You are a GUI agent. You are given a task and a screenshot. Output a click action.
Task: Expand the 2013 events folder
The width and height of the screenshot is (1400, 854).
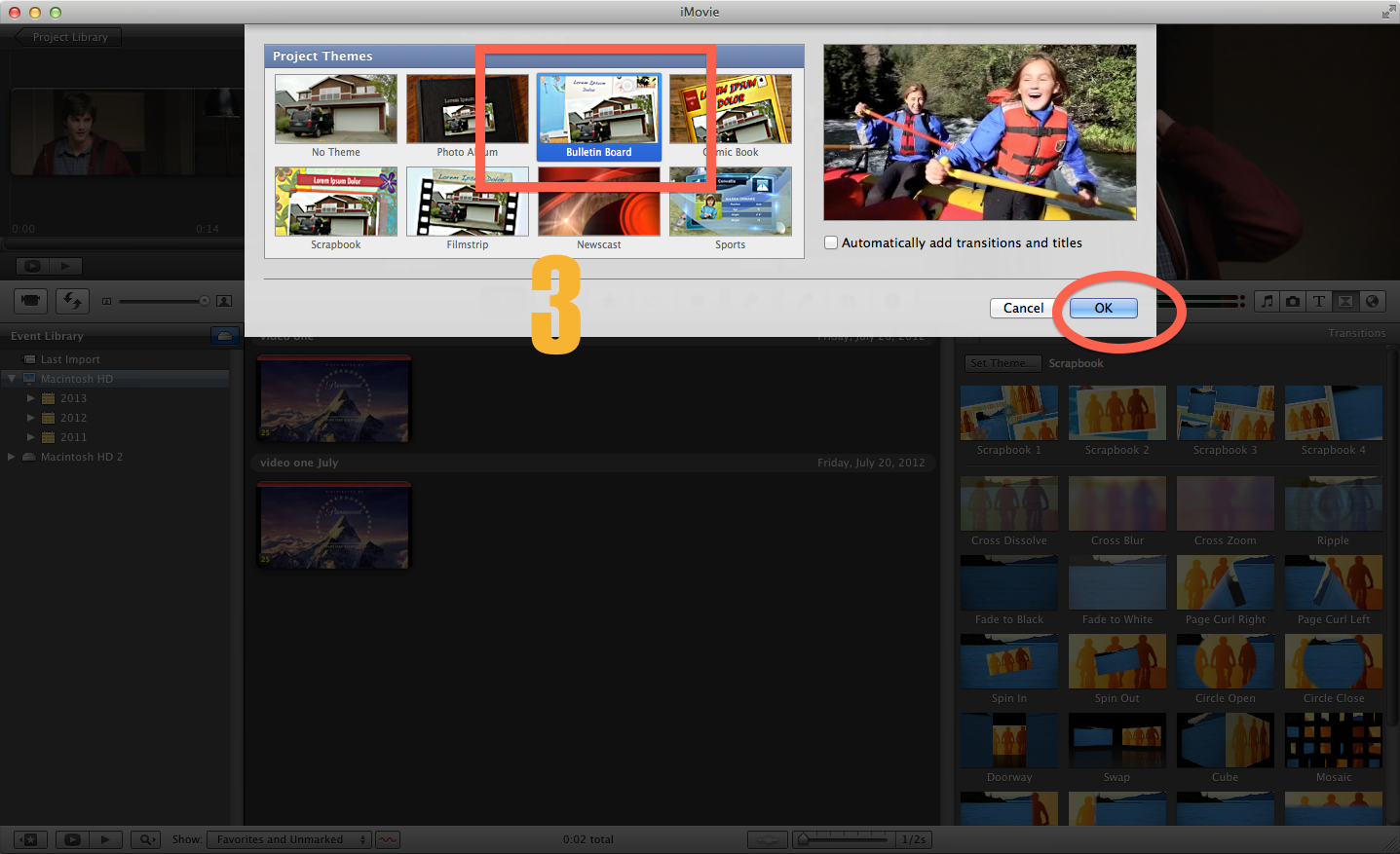click(31, 398)
